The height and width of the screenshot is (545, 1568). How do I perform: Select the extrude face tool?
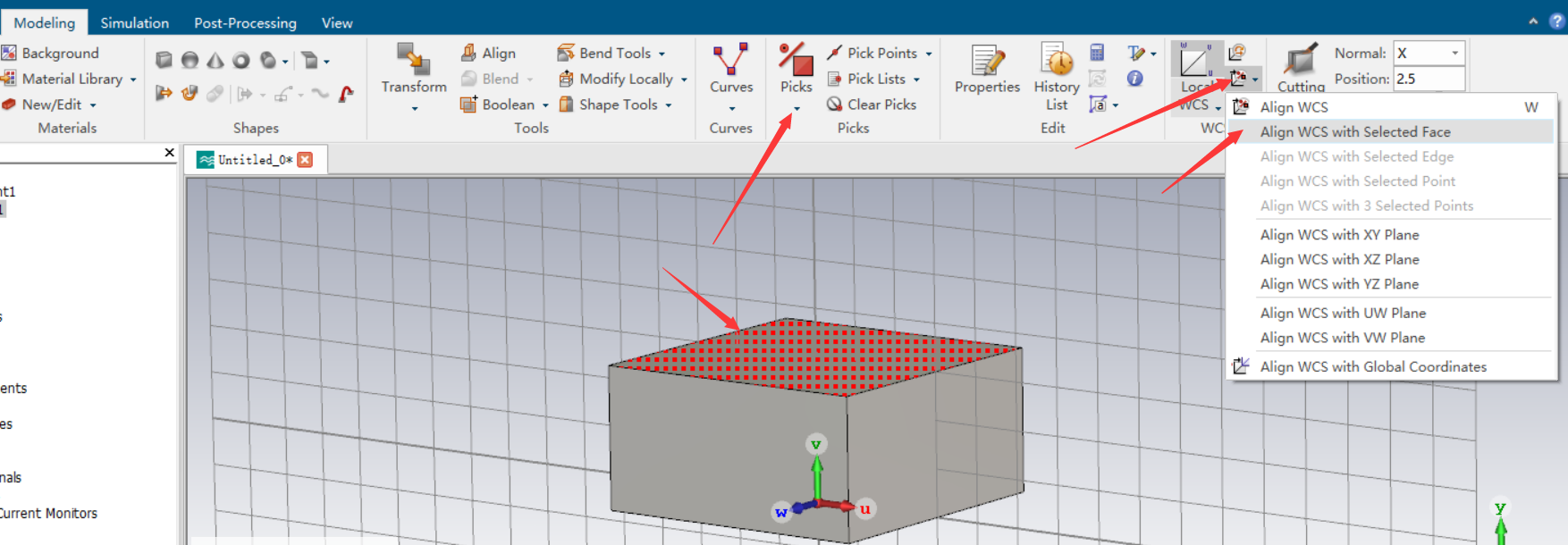(164, 93)
